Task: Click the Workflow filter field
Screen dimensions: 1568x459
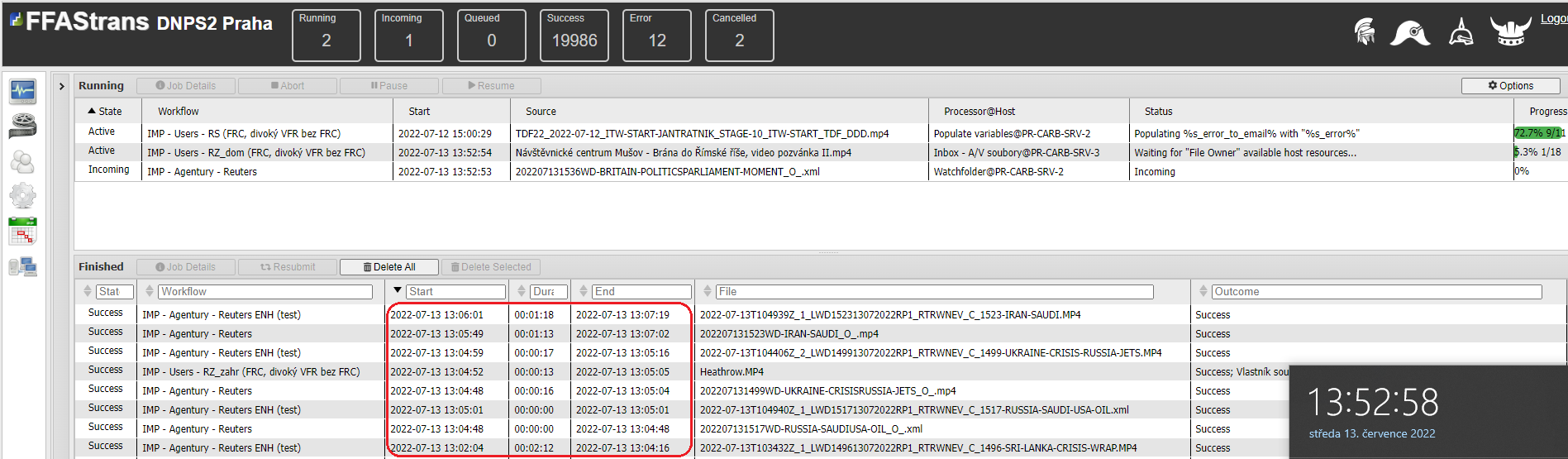Action: pyautogui.click(x=265, y=292)
